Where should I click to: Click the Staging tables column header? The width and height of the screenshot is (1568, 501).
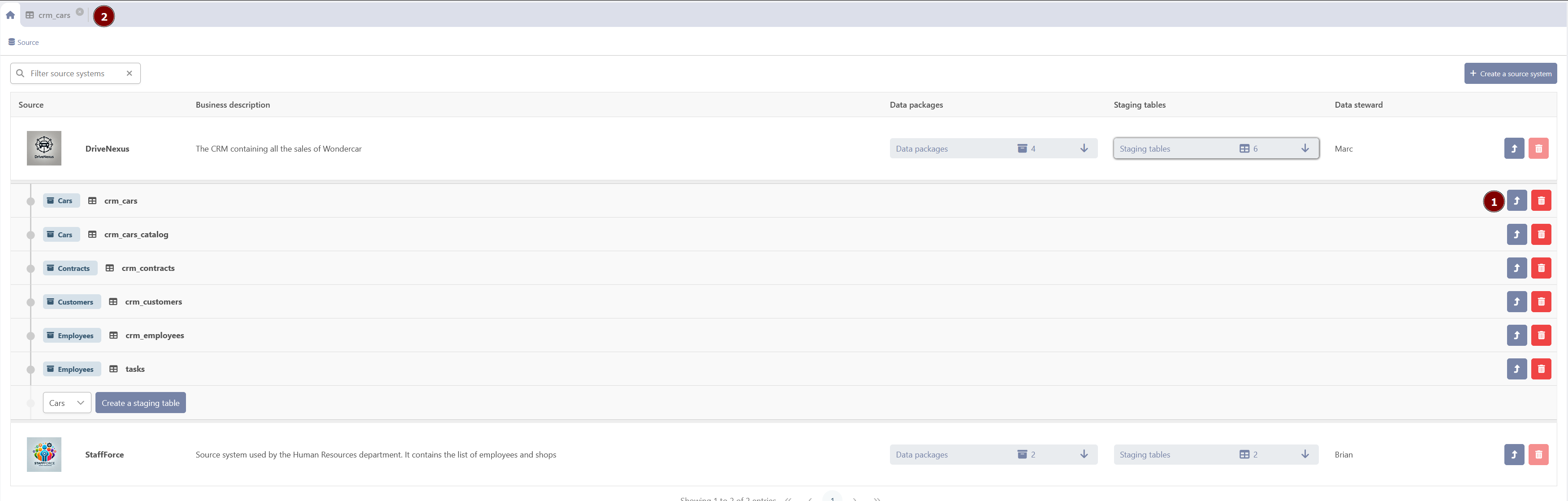[1140, 105]
